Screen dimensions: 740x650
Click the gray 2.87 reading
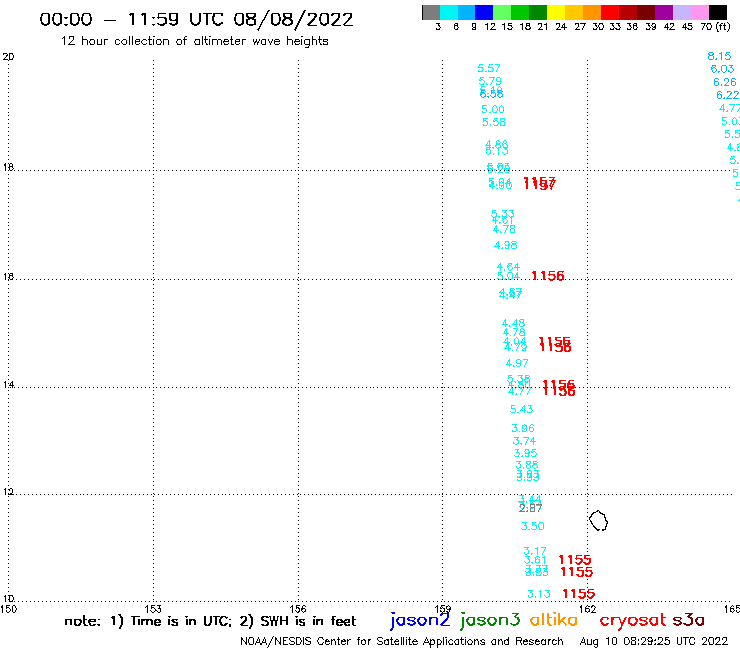click(530, 508)
